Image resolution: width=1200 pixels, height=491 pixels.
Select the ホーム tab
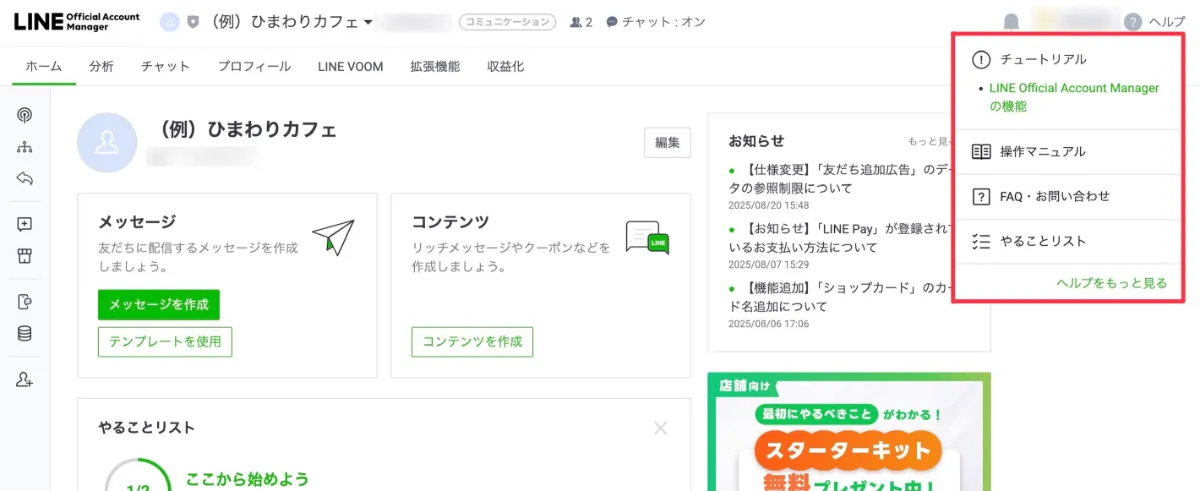point(44,66)
